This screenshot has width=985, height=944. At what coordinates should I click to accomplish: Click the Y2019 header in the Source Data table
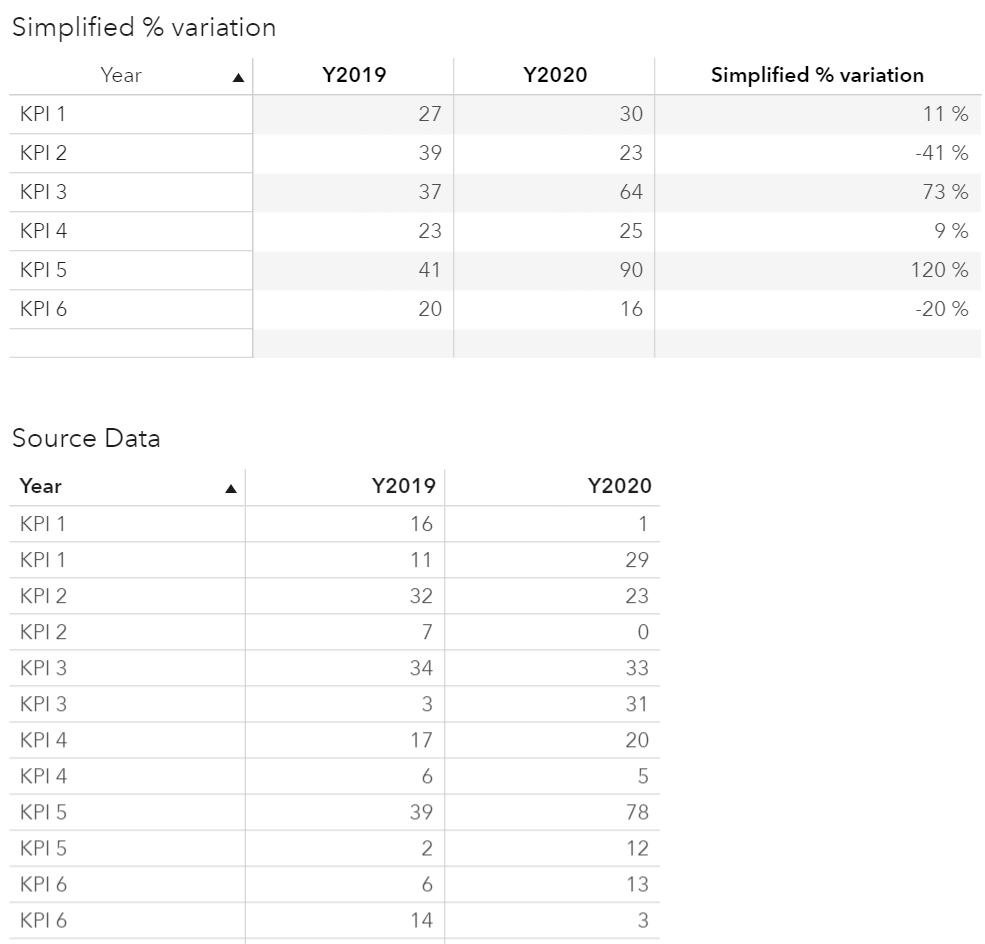pyautogui.click(x=403, y=486)
